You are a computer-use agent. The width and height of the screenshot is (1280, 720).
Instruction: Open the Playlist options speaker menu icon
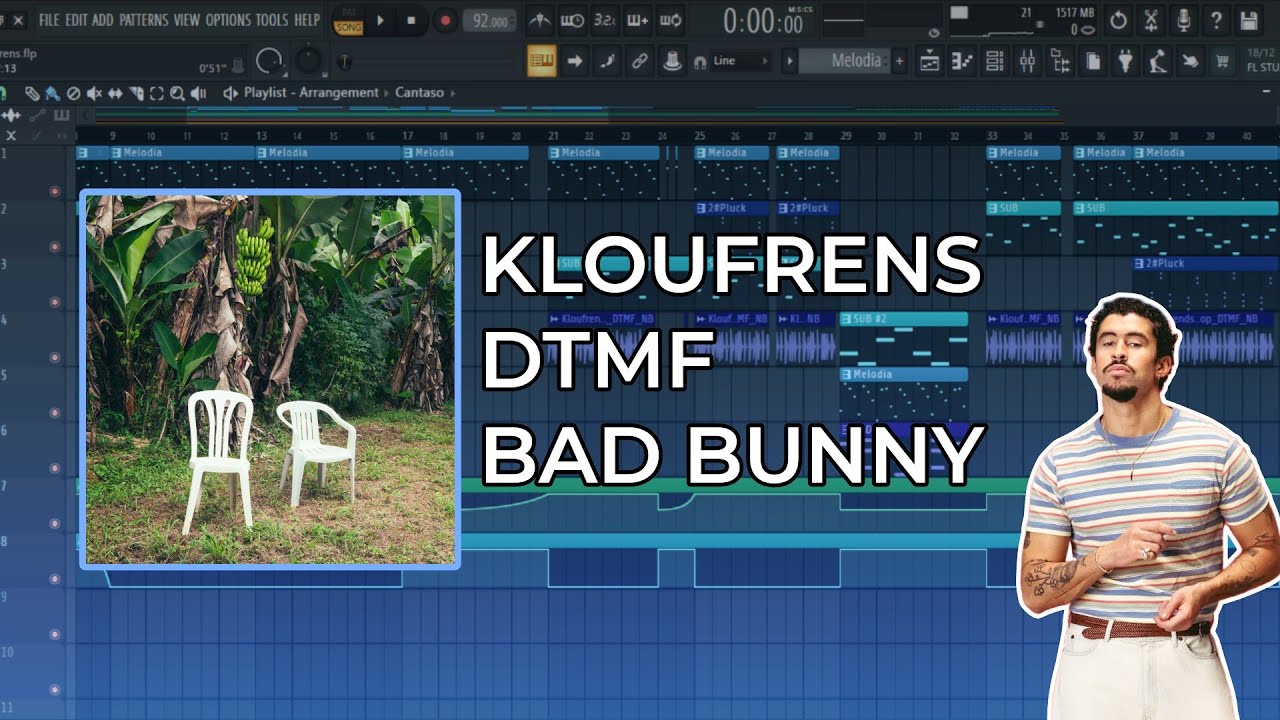[230, 93]
